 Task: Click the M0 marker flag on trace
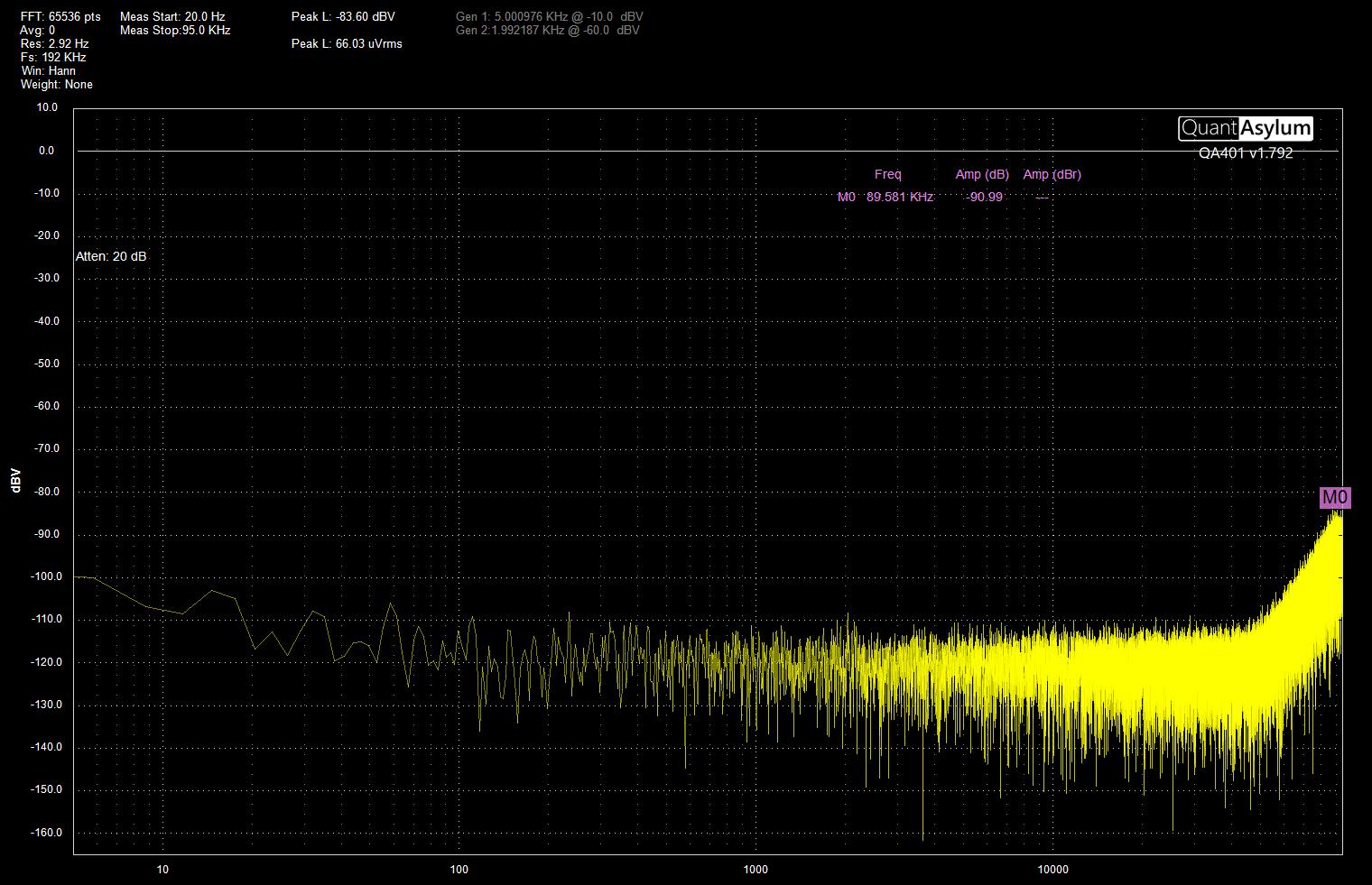1335,497
